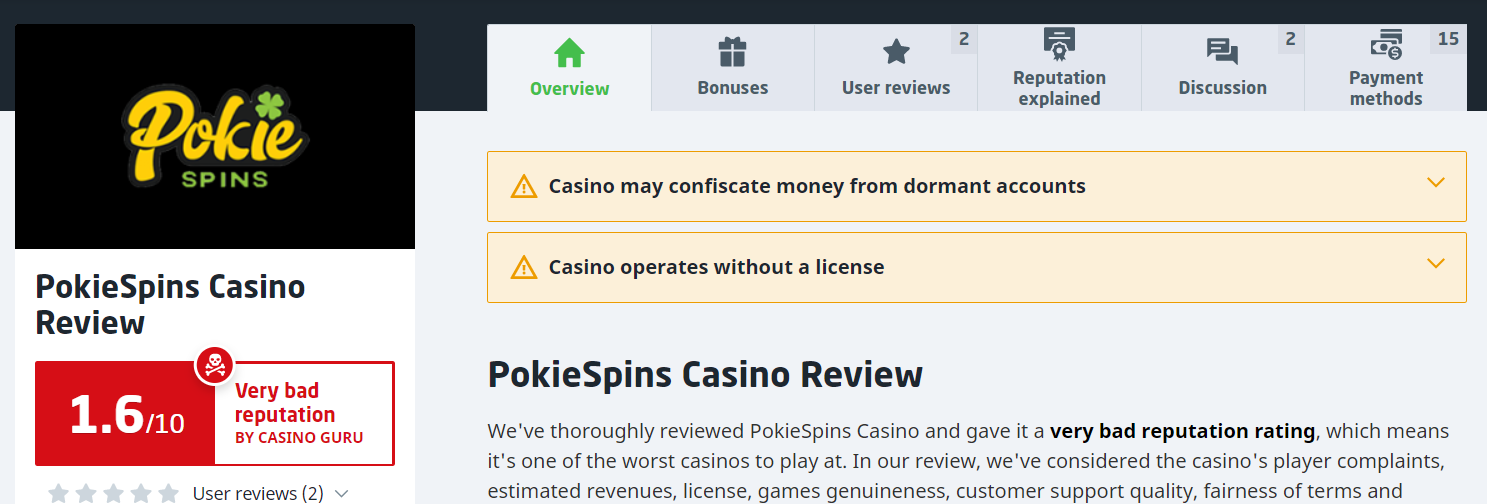Click the PokieSpins casino logo image
Image resolution: width=1487 pixels, height=504 pixels.
coord(215,137)
